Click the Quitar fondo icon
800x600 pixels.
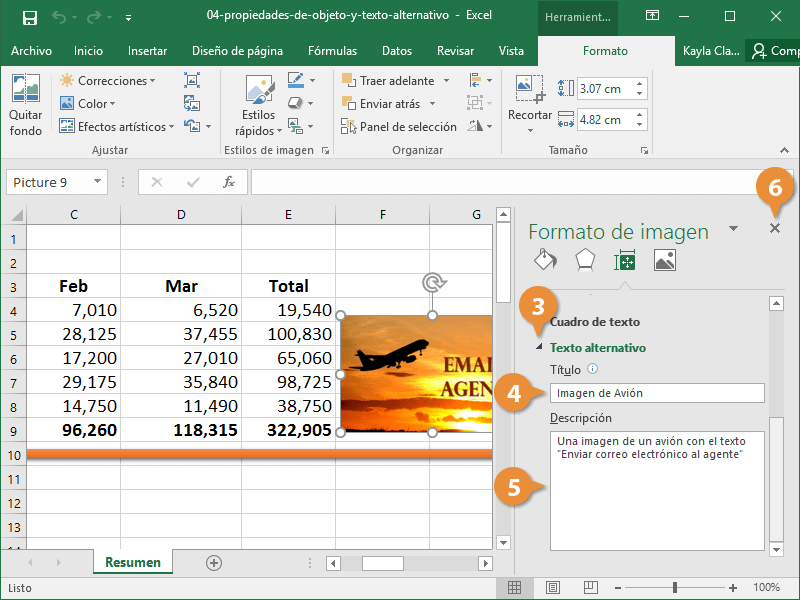(26, 90)
